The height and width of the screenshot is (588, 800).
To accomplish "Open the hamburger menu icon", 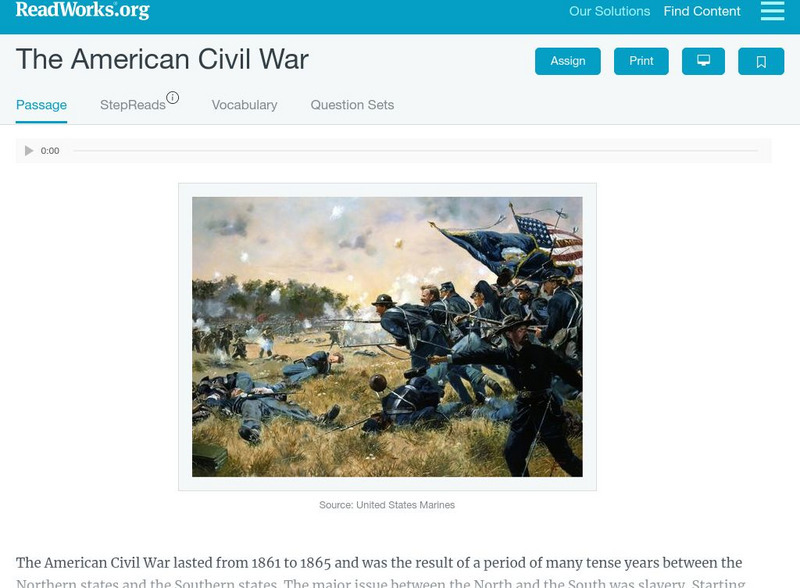I will 772,11.
